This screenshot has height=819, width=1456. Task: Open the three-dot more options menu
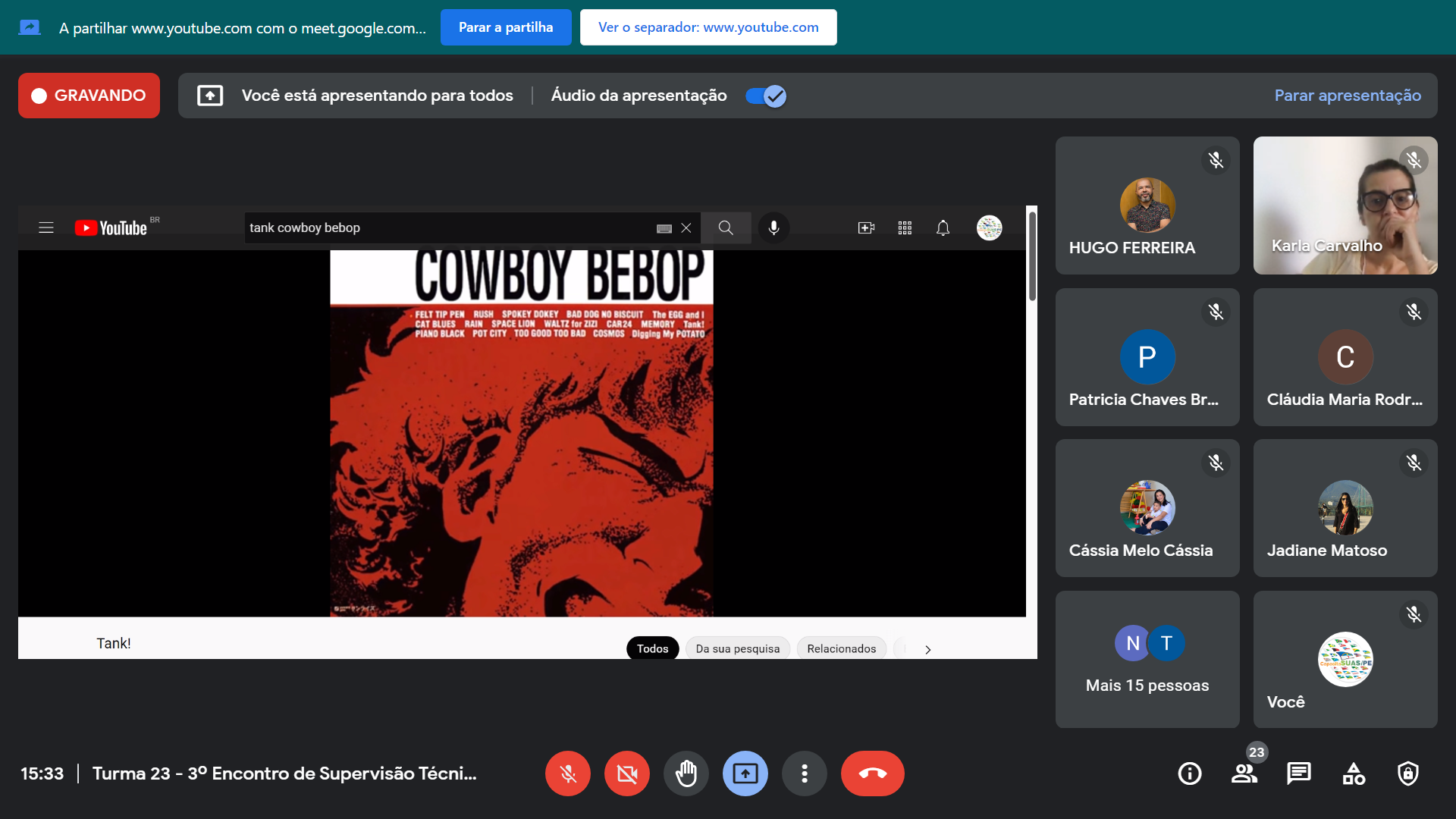[x=805, y=773]
